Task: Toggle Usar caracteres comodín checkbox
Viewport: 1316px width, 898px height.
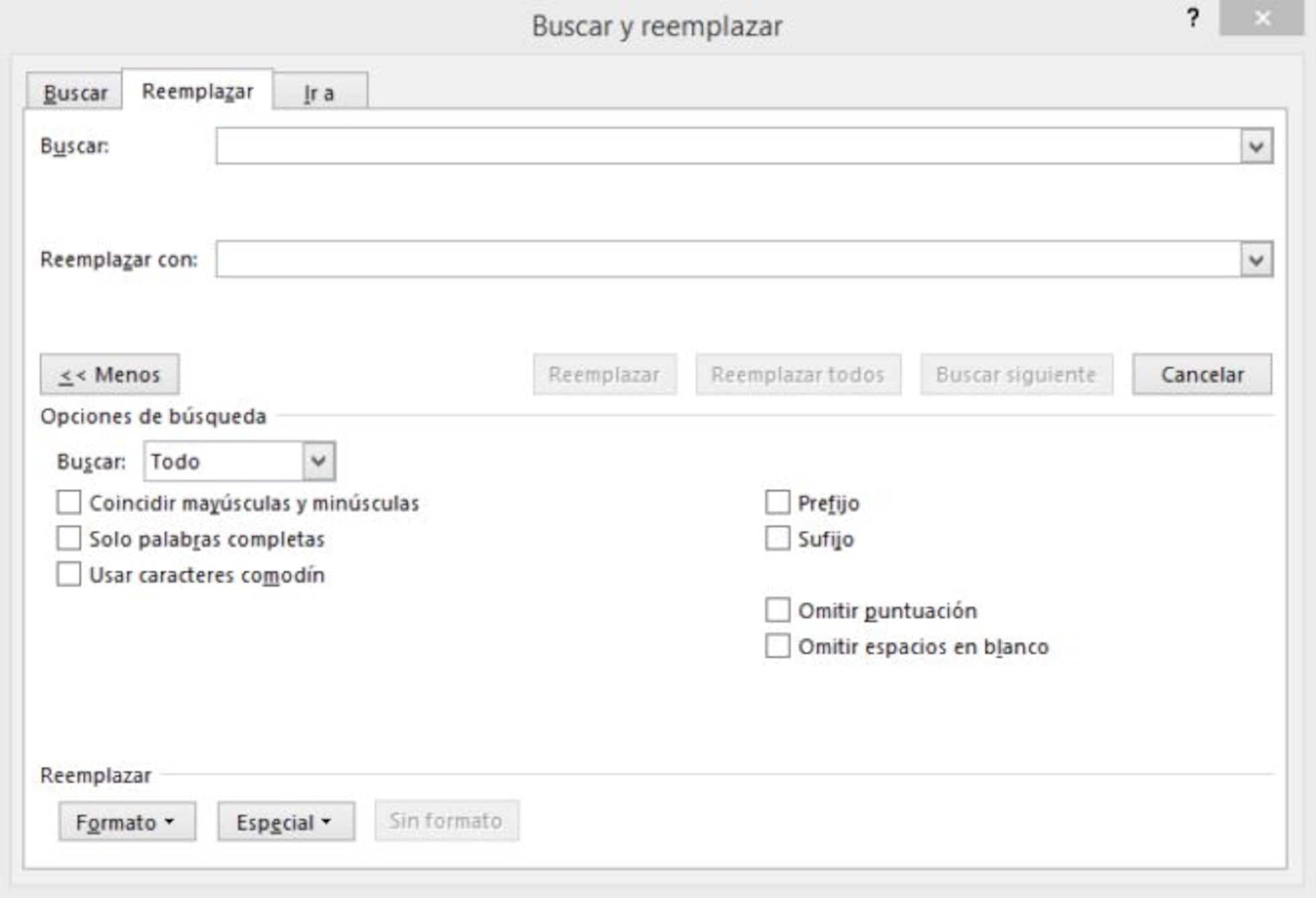Action: click(69, 575)
